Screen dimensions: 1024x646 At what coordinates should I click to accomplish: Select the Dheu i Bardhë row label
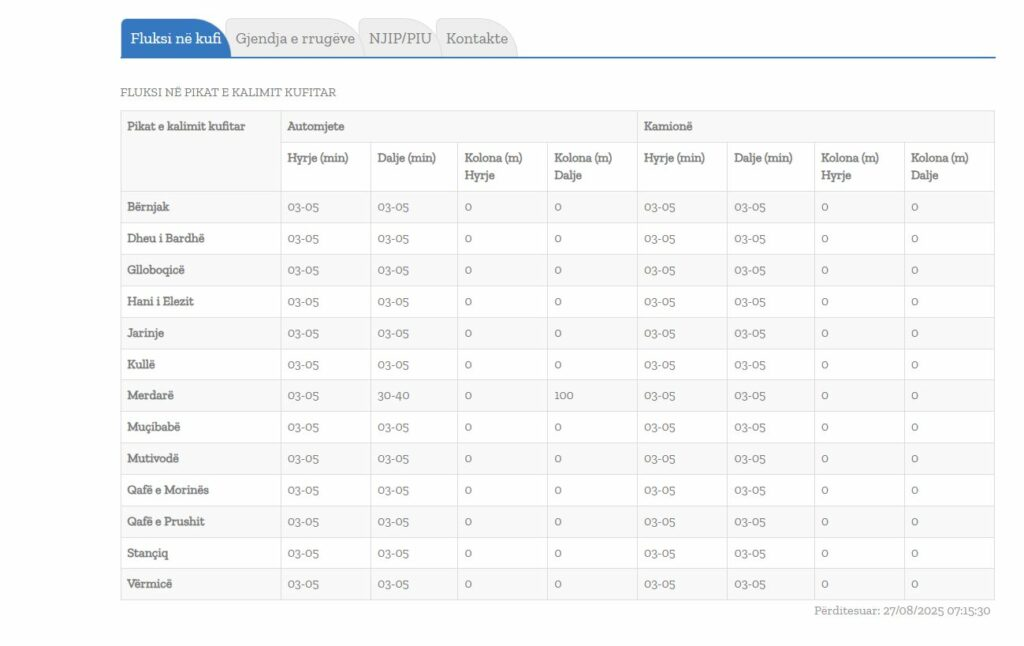pos(165,239)
